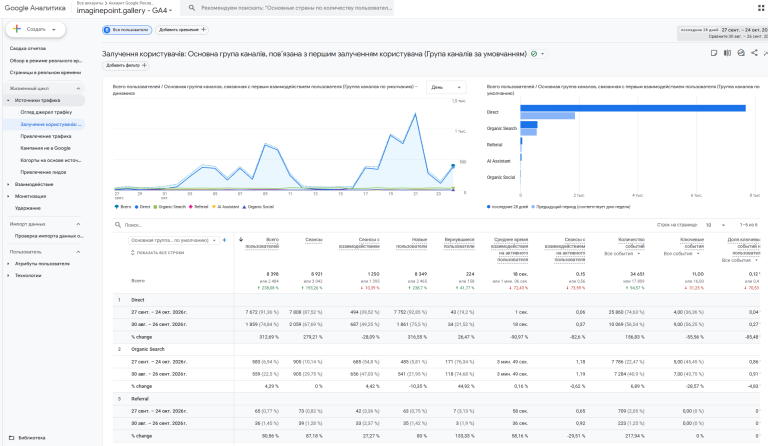The width and height of the screenshot is (768, 446).
Task: Open Страницы в реальном времени
Action: point(45,72)
